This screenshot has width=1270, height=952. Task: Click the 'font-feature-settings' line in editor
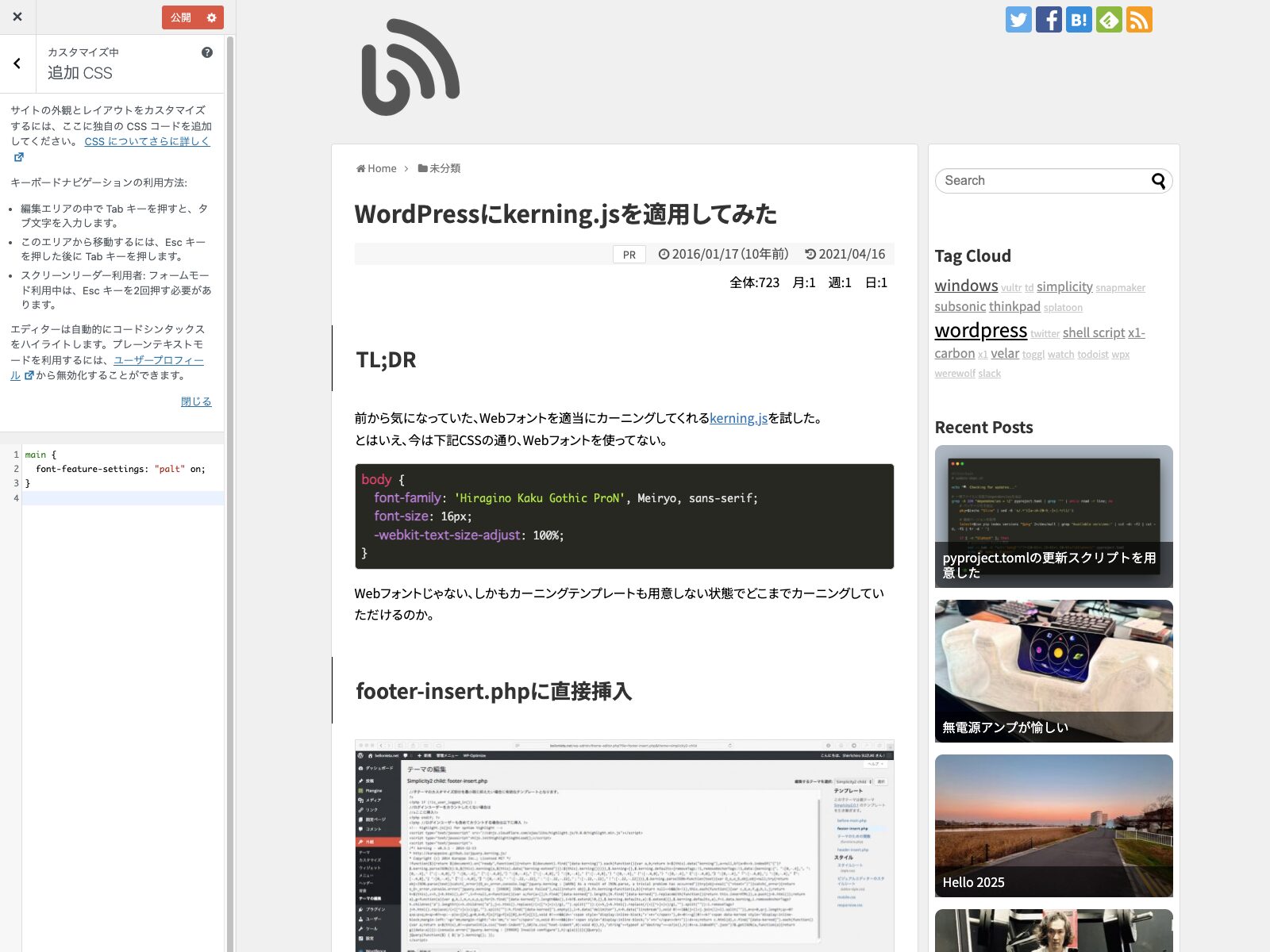(x=121, y=469)
